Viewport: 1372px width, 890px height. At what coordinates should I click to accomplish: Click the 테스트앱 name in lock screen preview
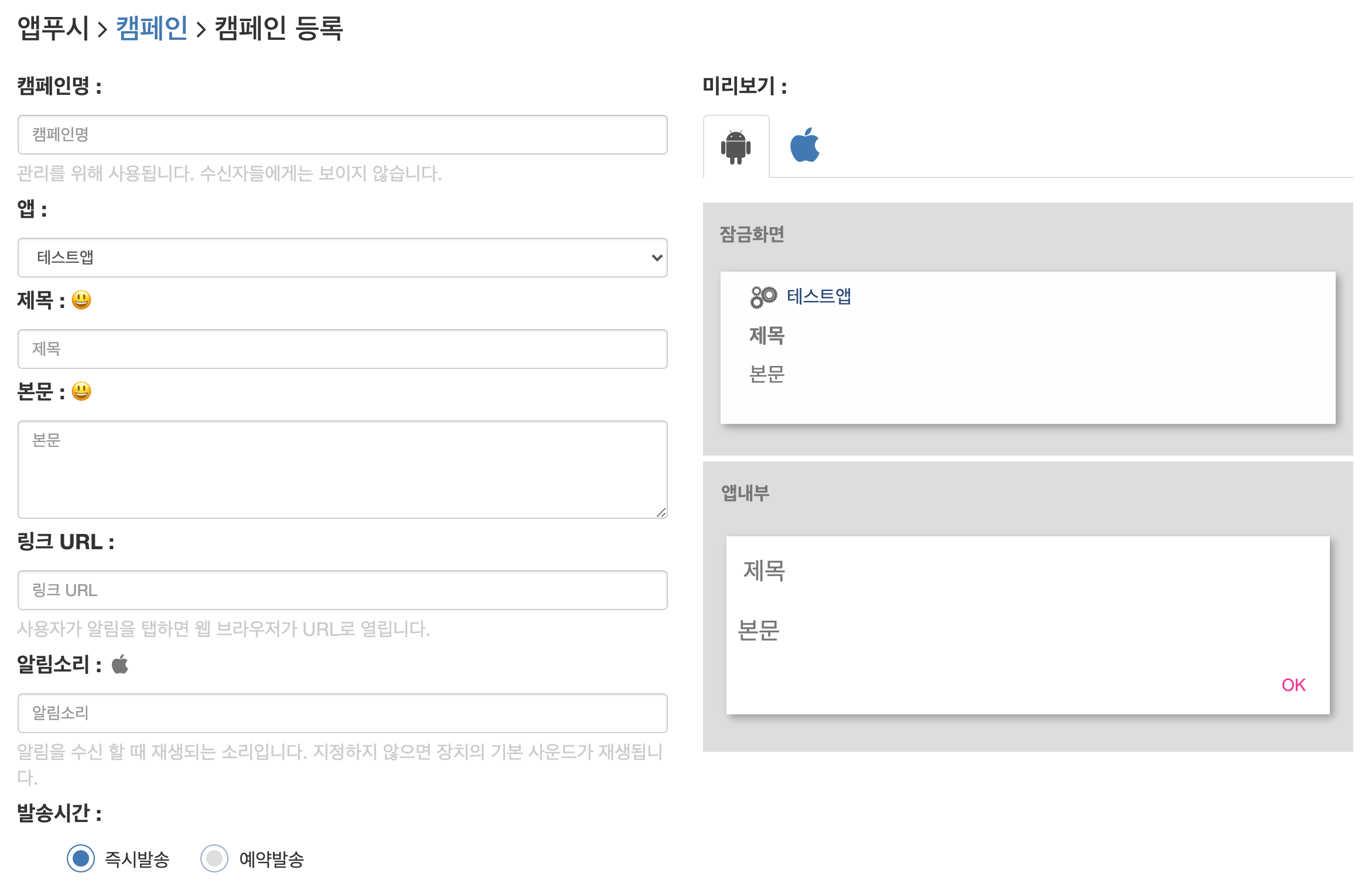[818, 296]
